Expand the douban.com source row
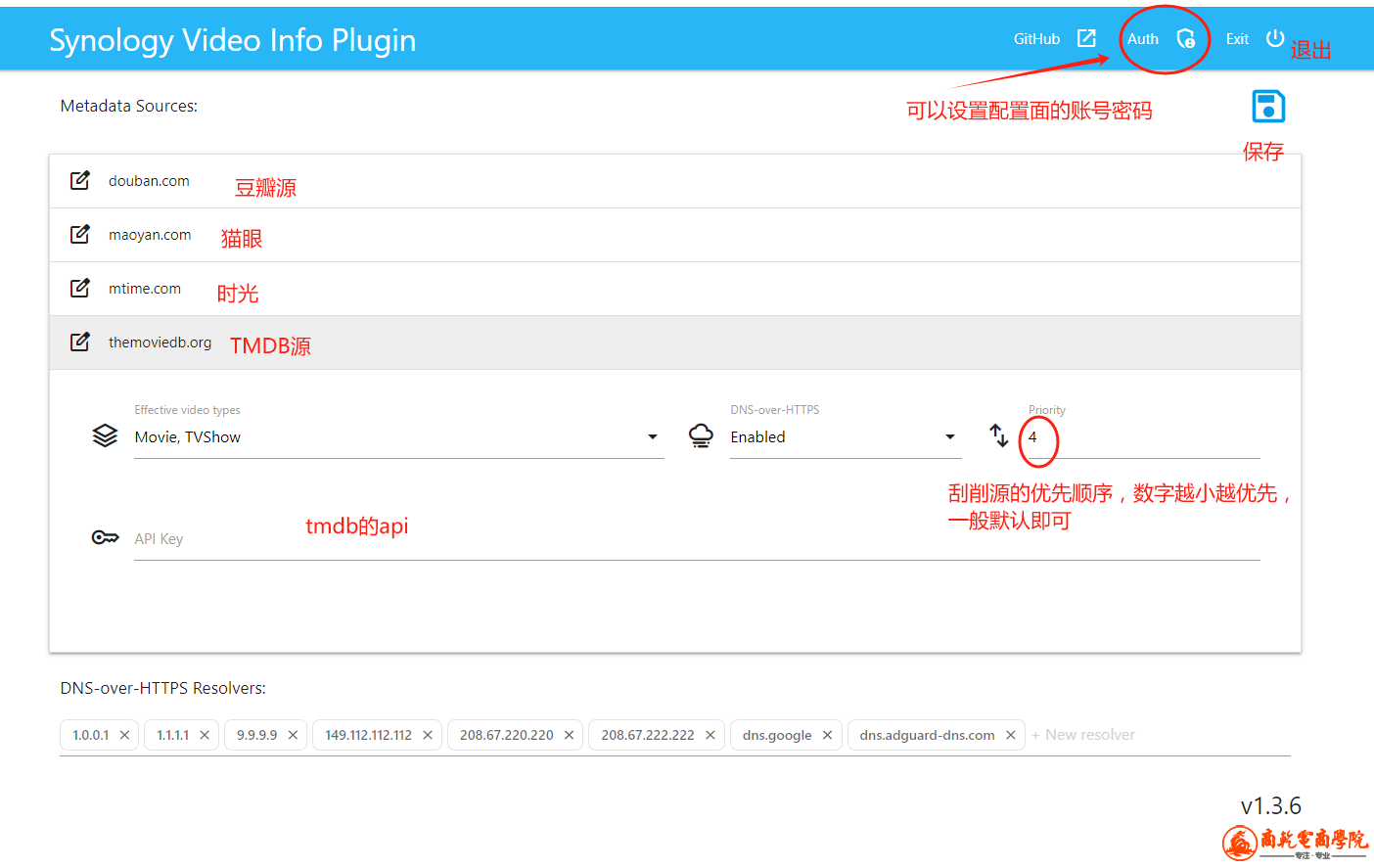Viewport: 1374px width, 868px height. click(675, 181)
